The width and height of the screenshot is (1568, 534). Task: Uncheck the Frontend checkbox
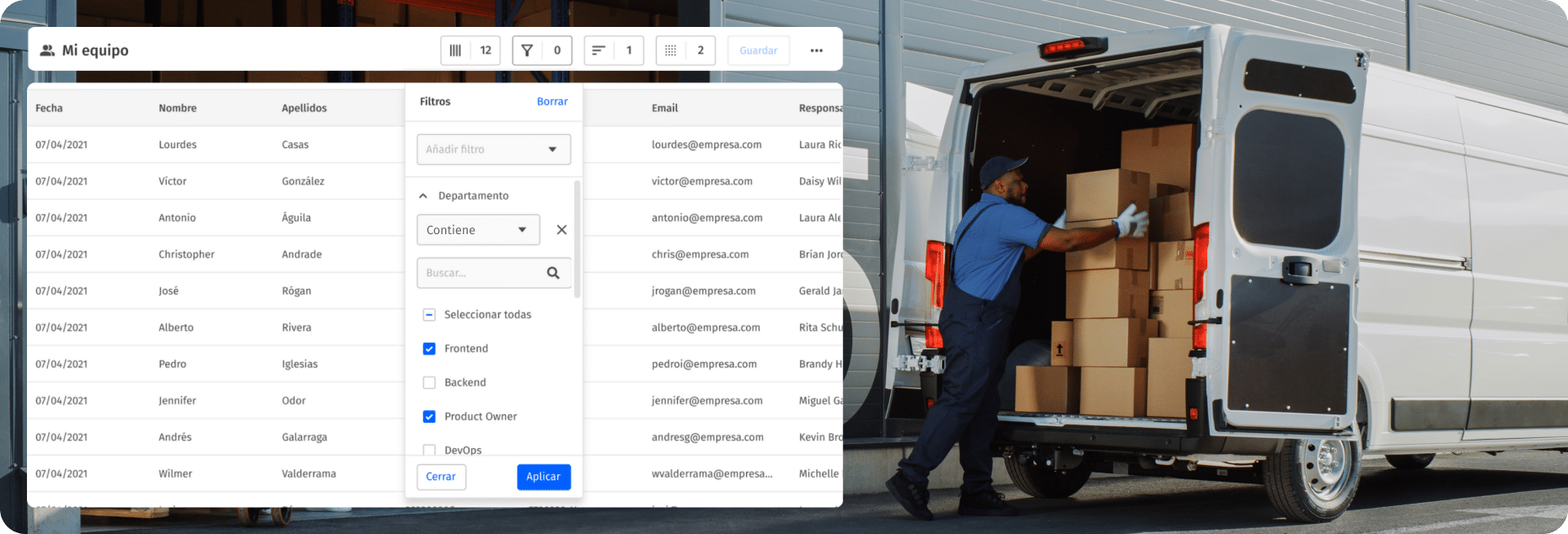pyautogui.click(x=429, y=349)
